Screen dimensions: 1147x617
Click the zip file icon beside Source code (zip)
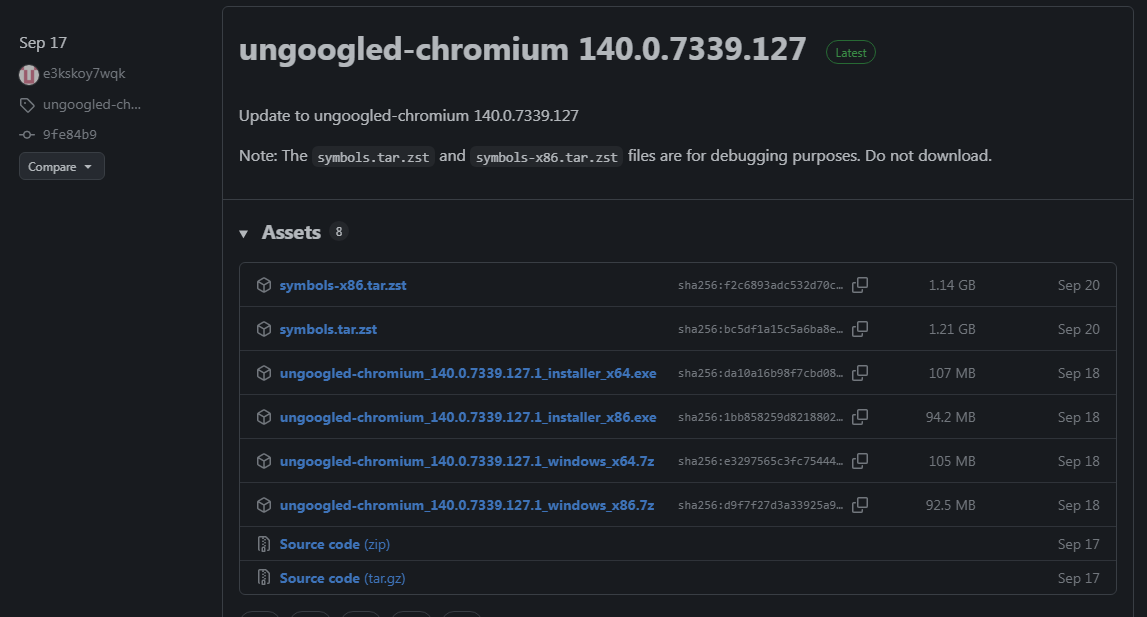264,544
